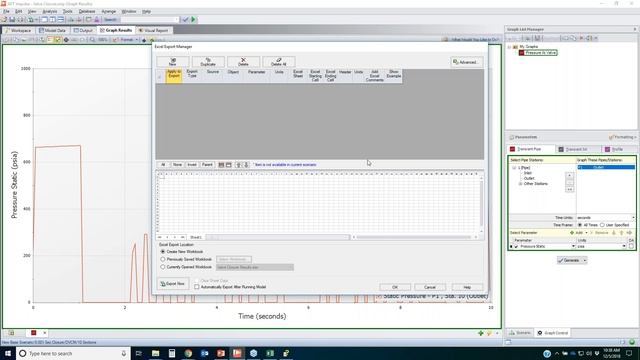This screenshot has height=360, width=640.
Task: Enable Automatically Export After Running Model
Action: pyautogui.click(x=197, y=287)
